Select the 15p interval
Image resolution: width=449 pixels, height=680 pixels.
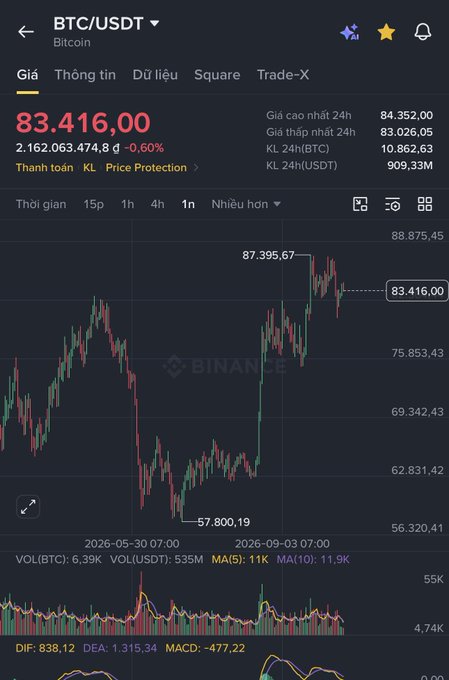(94, 204)
